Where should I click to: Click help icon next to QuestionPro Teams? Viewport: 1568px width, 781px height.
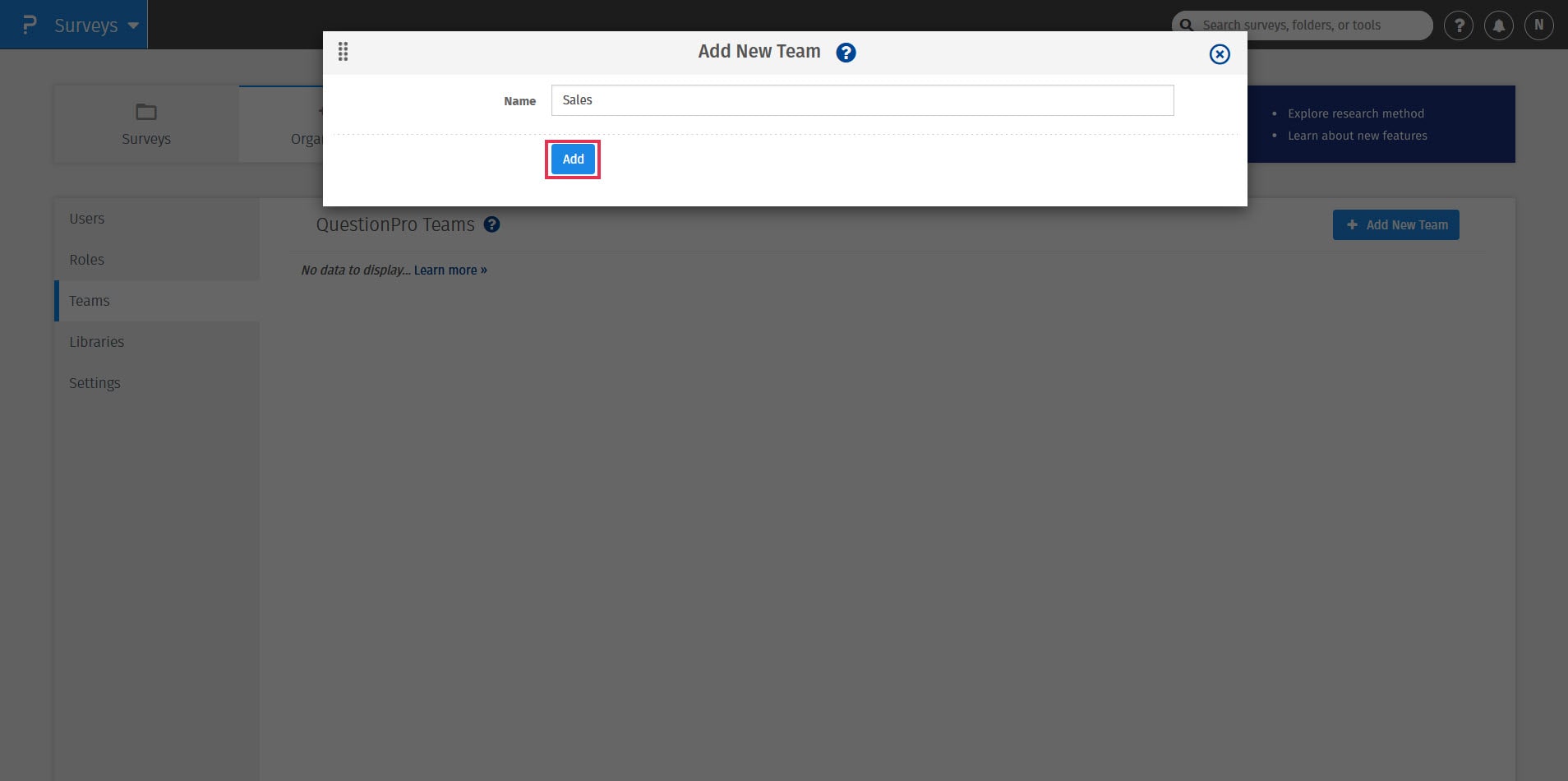(x=491, y=224)
